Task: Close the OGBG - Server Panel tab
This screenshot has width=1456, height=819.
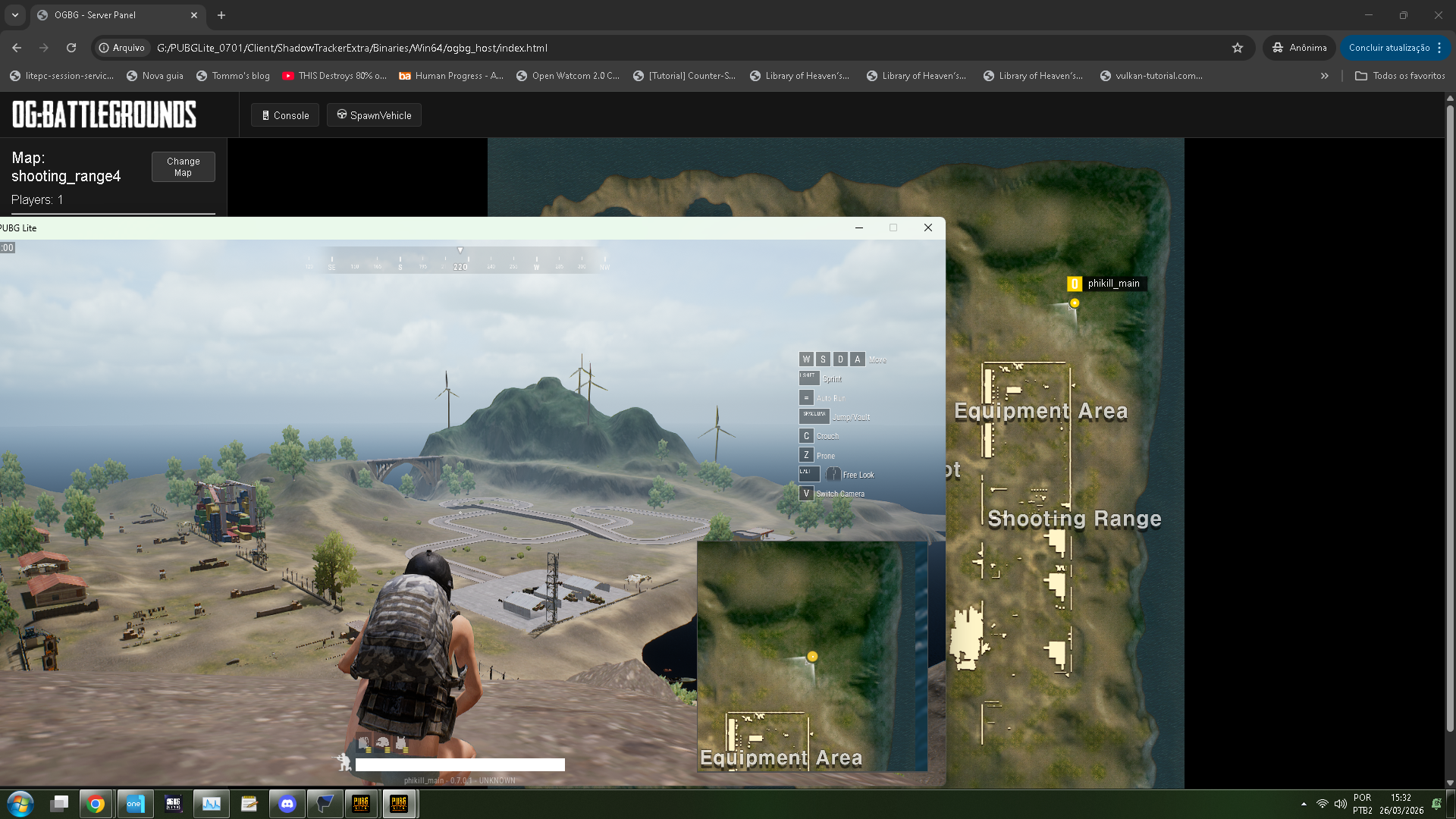Action: click(194, 15)
